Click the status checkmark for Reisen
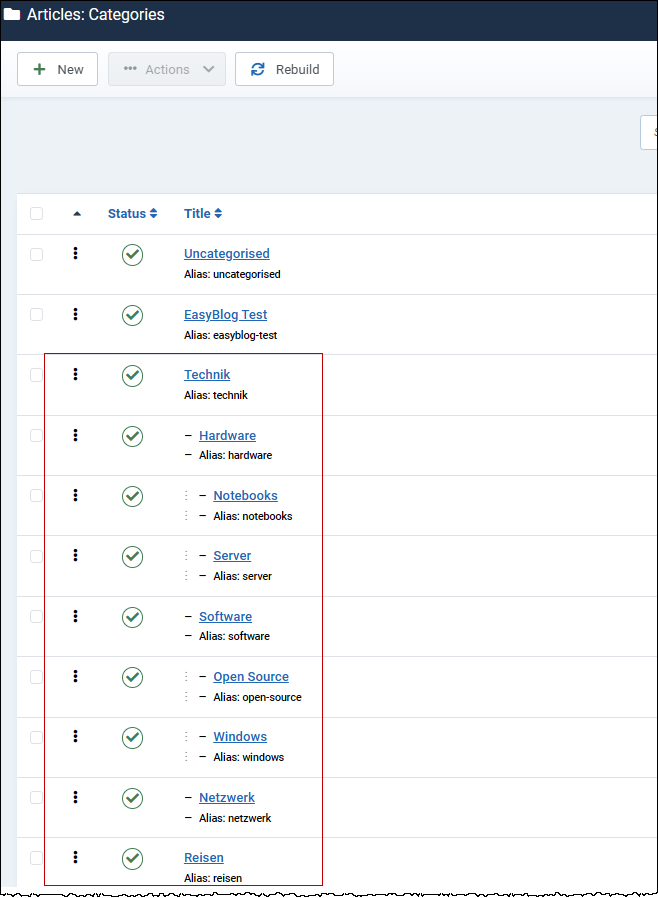Viewport: 658px width, 898px height. tap(132, 858)
